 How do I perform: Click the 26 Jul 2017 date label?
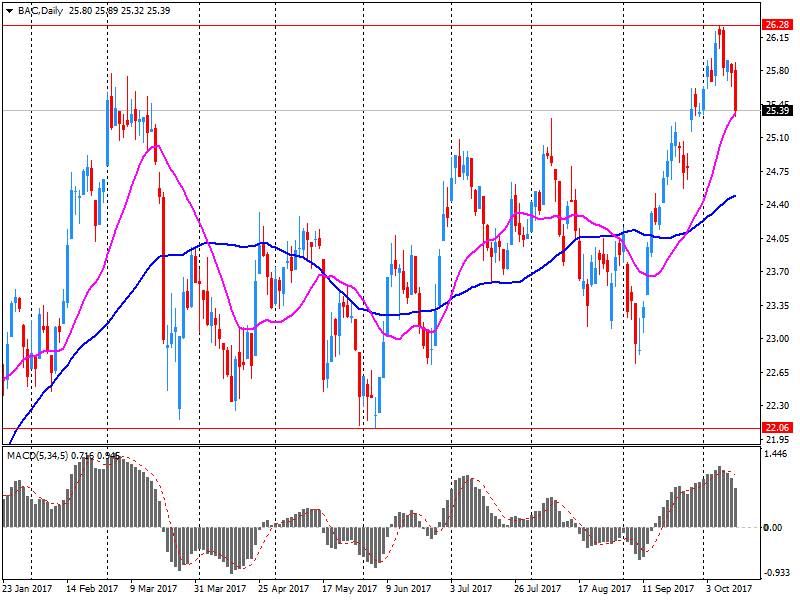pos(538,589)
